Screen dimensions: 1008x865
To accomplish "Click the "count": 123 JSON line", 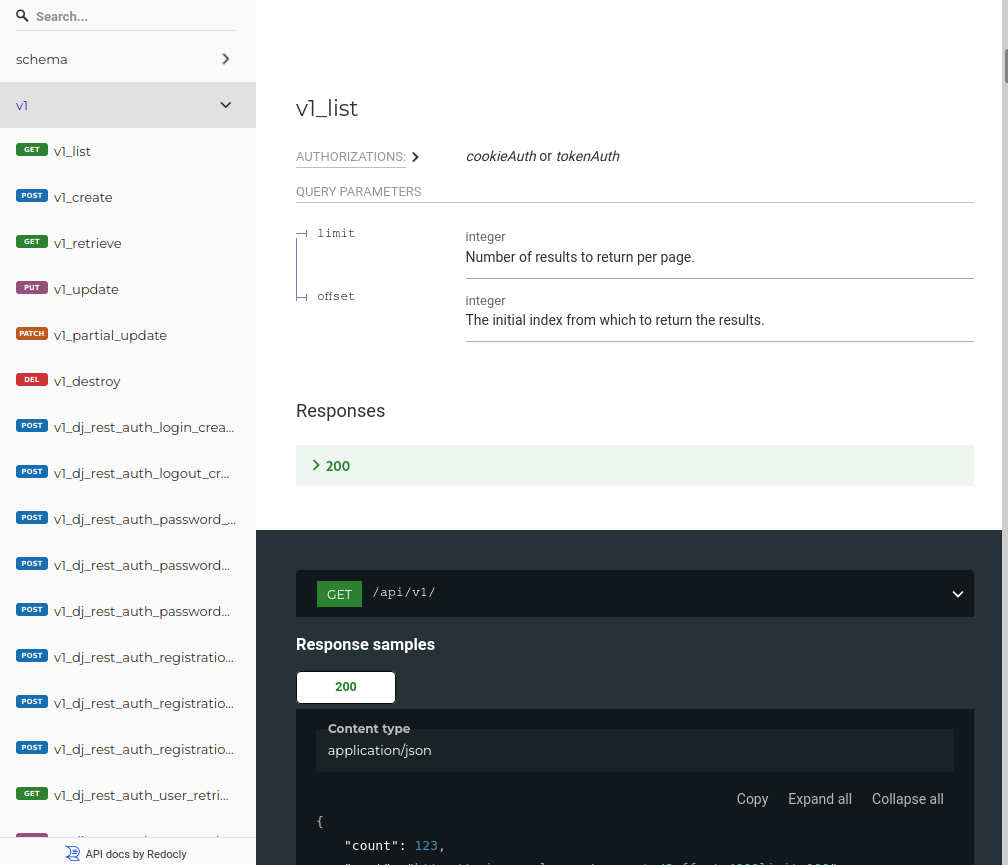I will (x=395, y=846).
